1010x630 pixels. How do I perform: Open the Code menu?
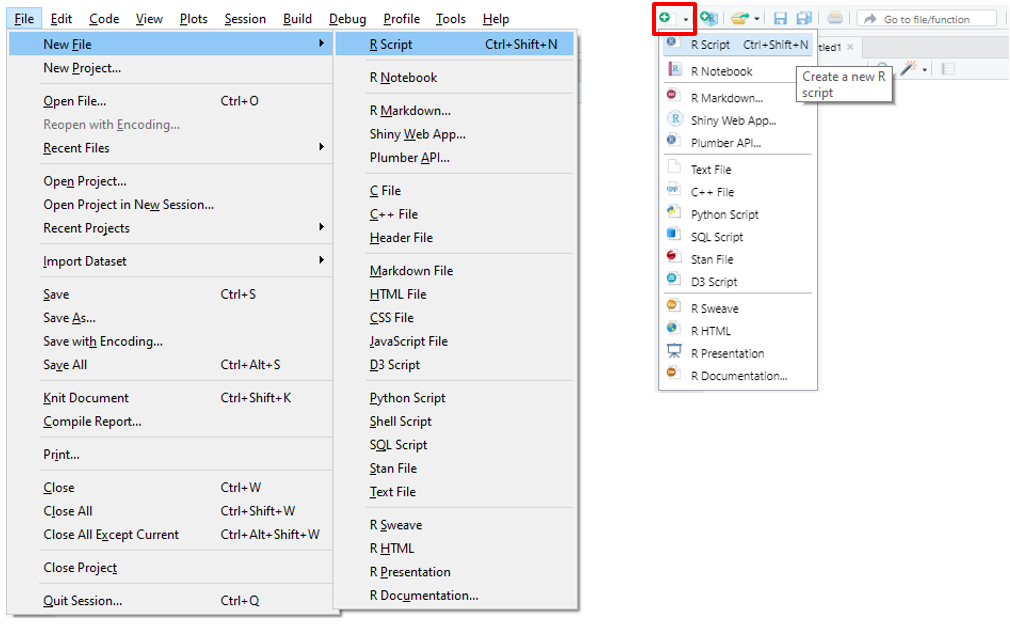tap(104, 19)
